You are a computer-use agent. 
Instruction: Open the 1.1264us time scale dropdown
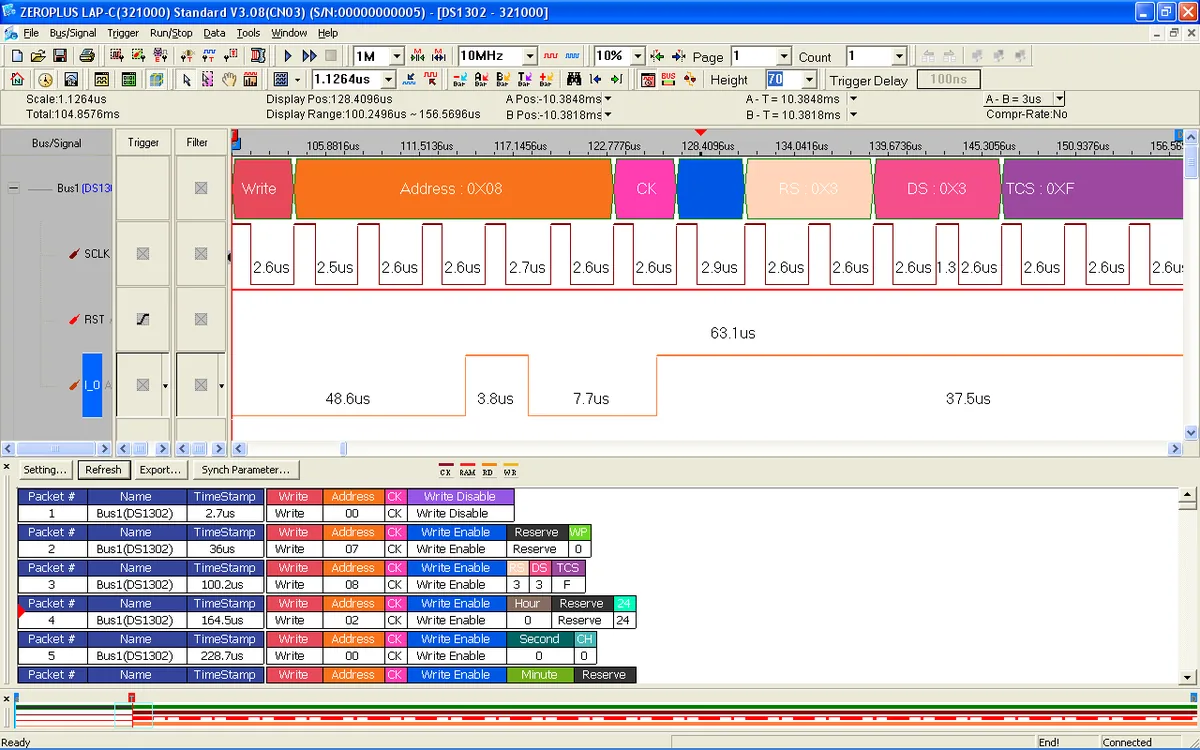pos(389,80)
